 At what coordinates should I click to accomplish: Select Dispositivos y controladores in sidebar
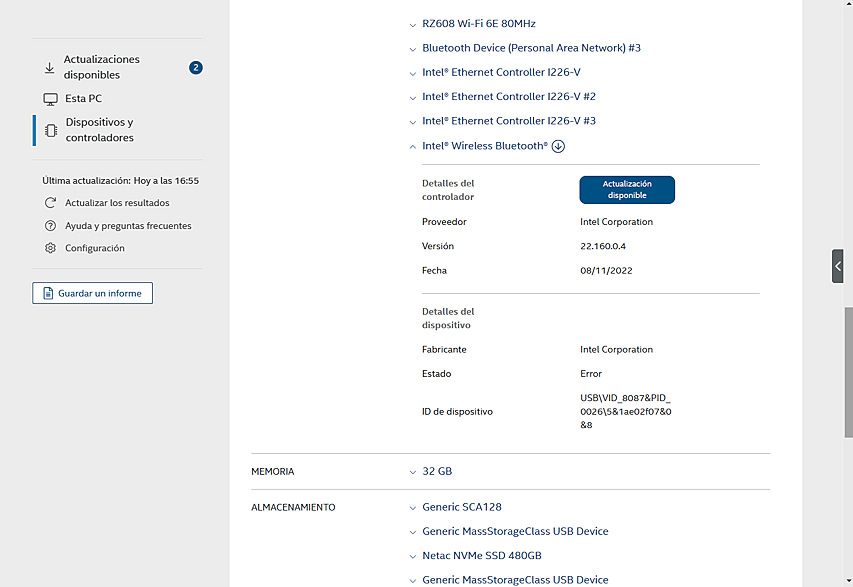pyautogui.click(x=100, y=130)
